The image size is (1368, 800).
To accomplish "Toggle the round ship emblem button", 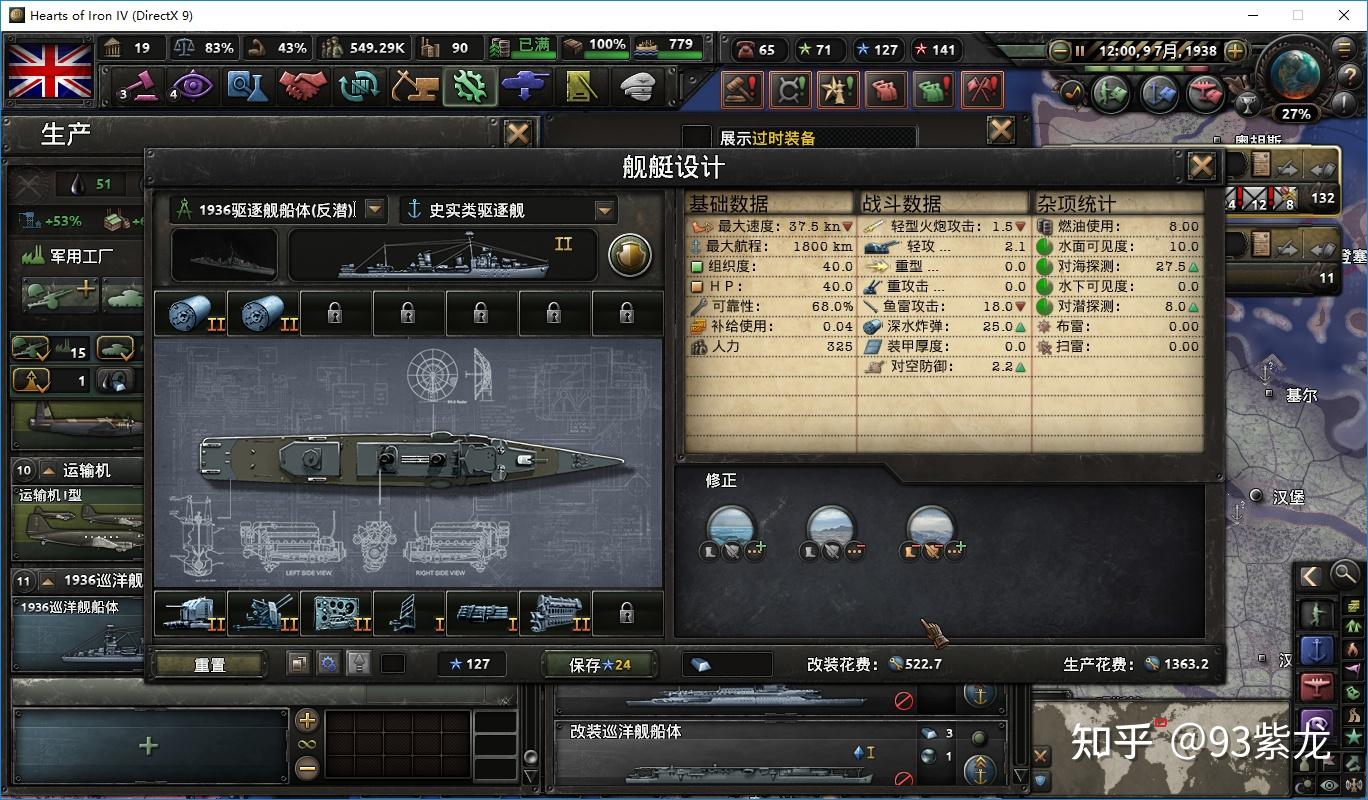I will (x=630, y=256).
